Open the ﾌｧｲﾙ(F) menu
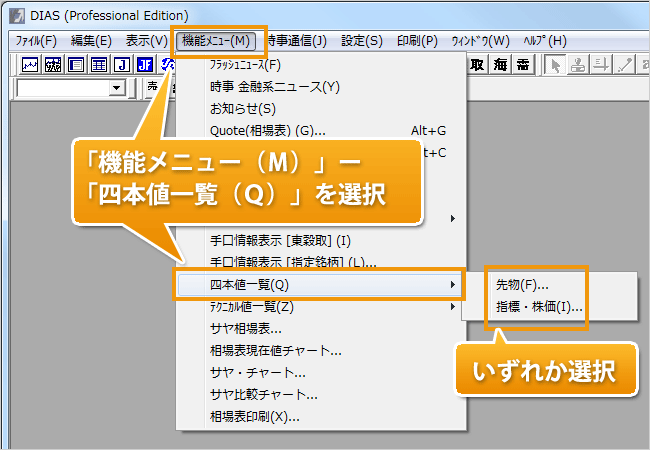Screen dimensions: 650x450 (37, 41)
